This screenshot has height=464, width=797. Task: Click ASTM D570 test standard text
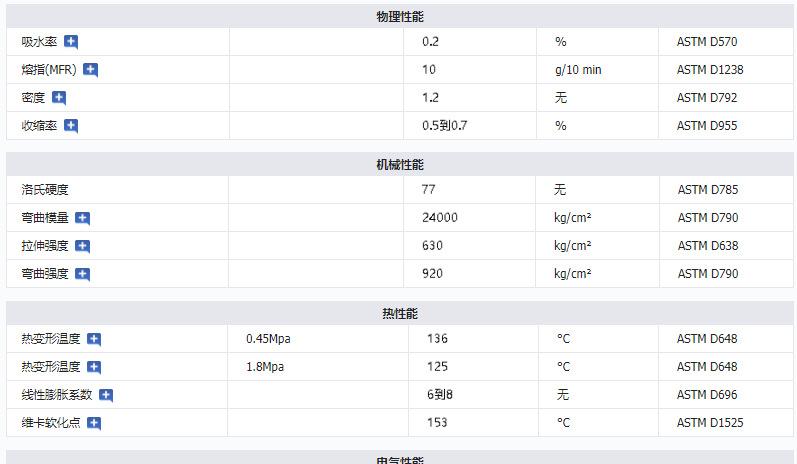point(706,42)
